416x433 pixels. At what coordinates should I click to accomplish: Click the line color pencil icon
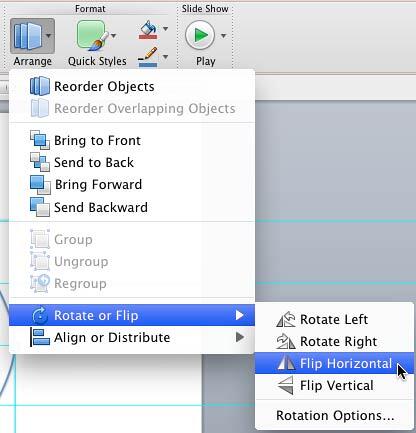click(x=148, y=57)
